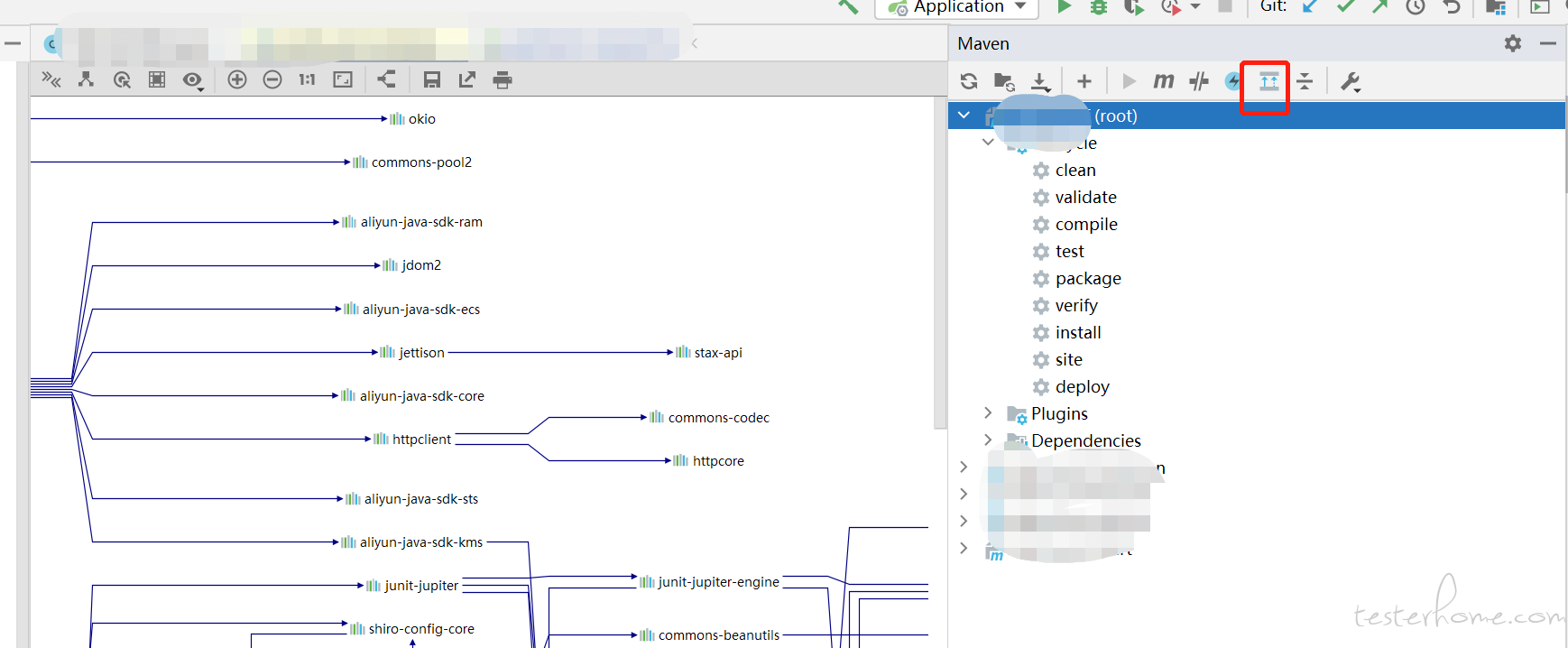Update project from Git (blue arrow)
1568x648 pixels.
point(1310,6)
